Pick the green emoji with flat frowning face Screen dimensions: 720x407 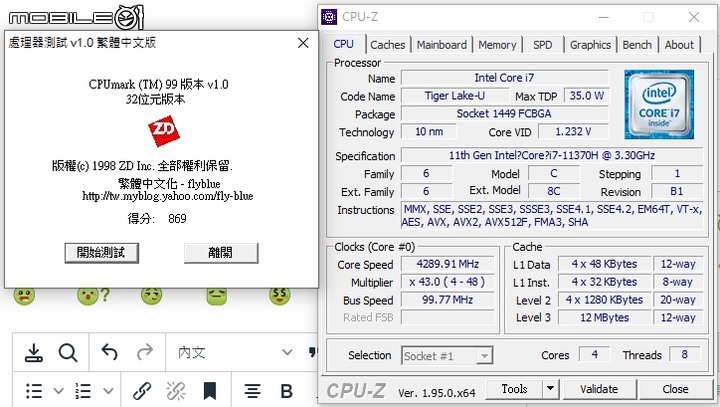(216, 296)
